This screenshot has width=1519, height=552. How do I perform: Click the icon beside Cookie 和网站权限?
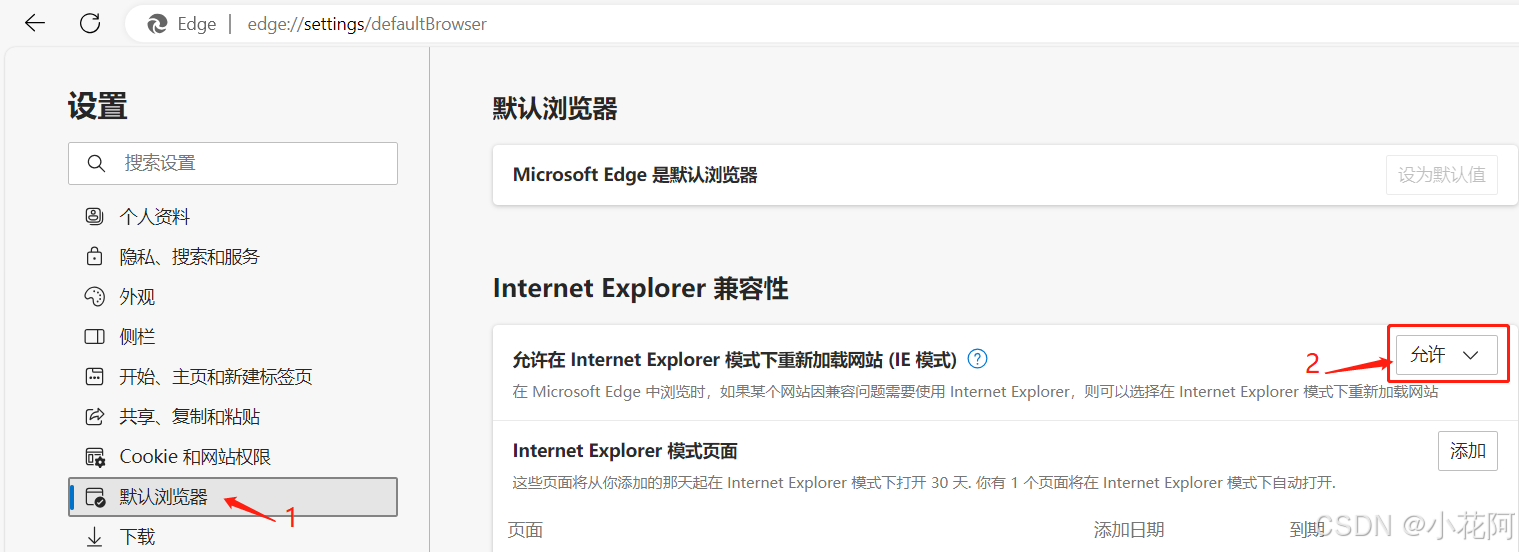click(x=94, y=457)
